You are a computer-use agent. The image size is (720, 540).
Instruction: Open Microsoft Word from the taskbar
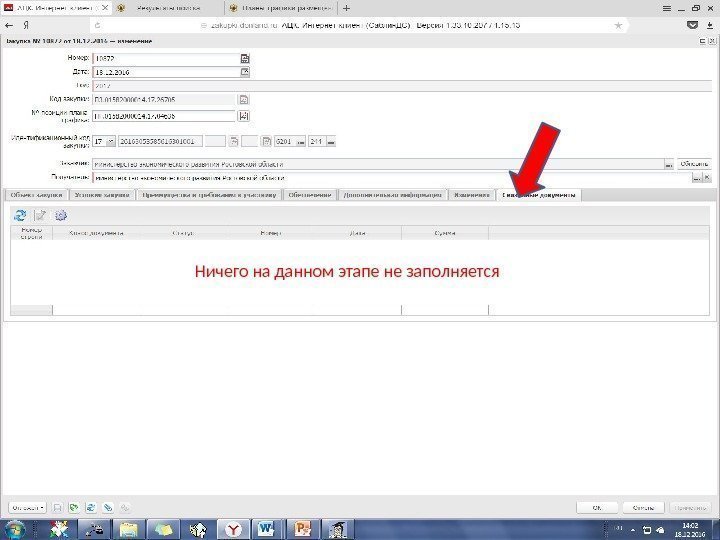tap(266, 530)
